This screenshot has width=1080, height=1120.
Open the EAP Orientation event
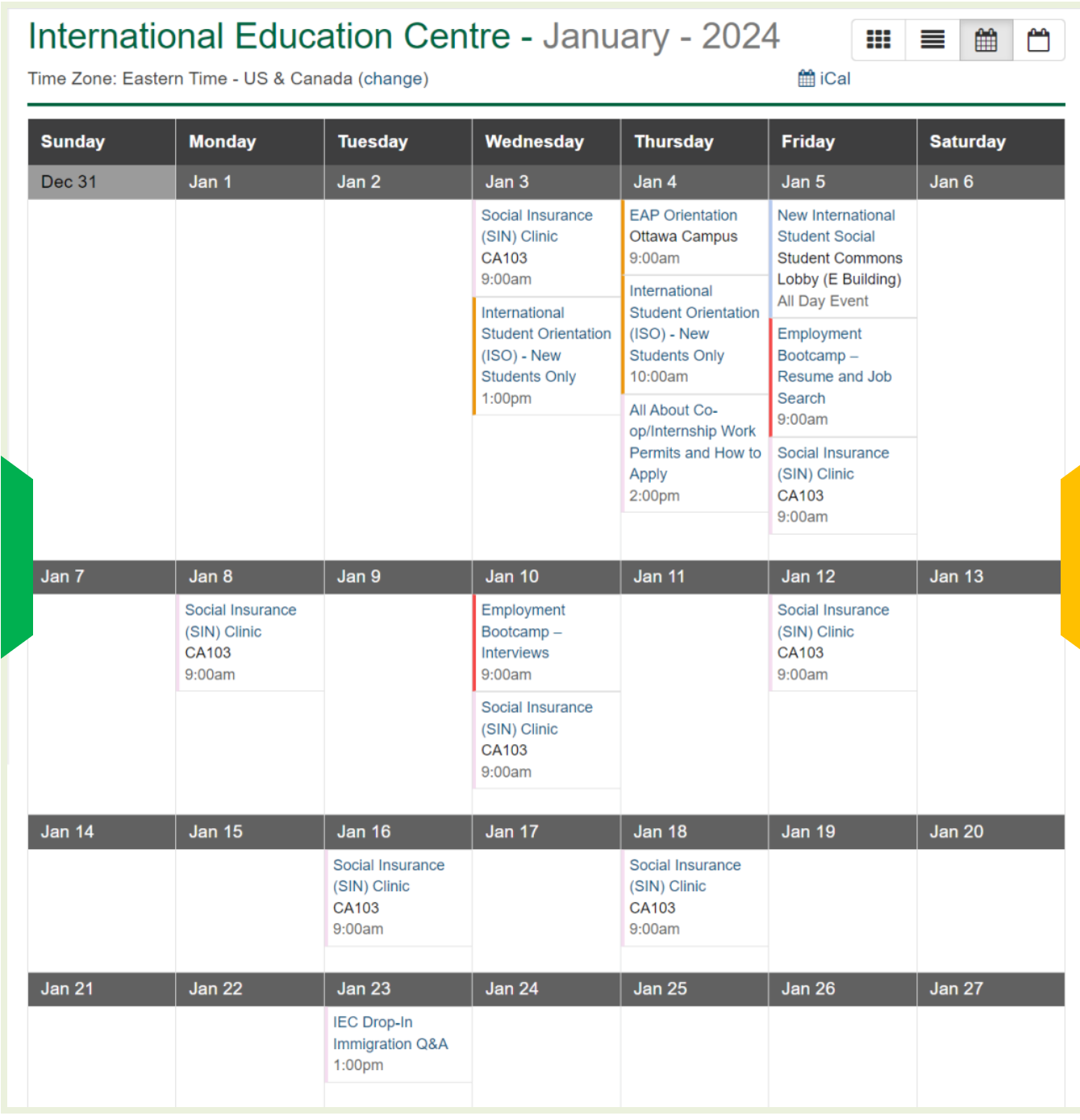pyautogui.click(x=682, y=215)
